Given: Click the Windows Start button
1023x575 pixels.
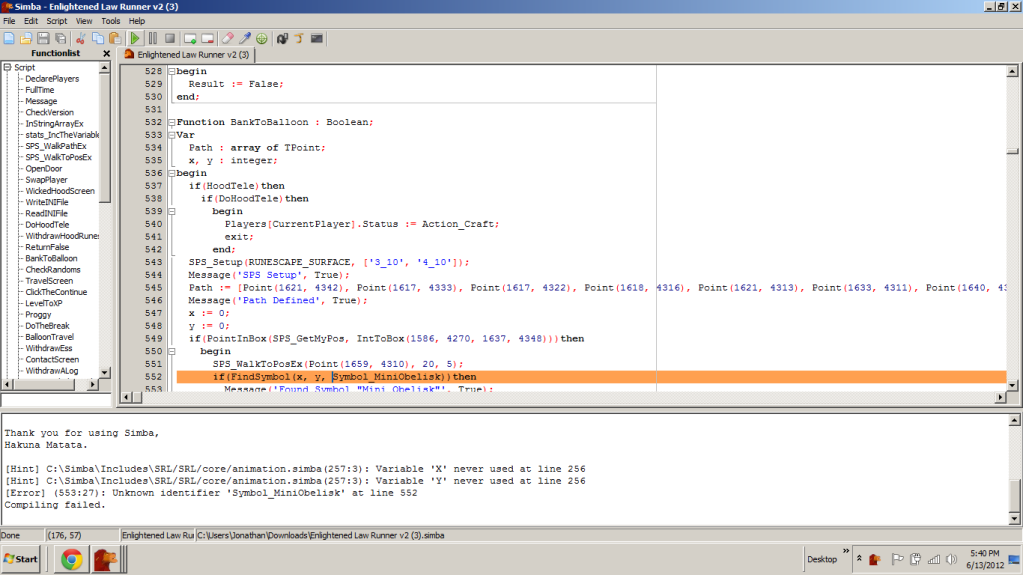Looking at the screenshot, I should 22,558.
